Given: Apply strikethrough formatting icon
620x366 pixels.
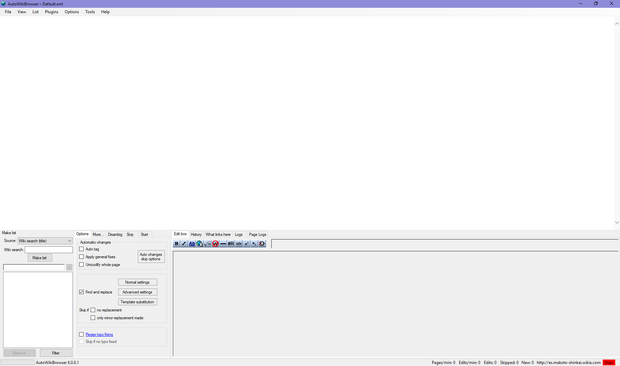Looking at the screenshot, I should pyautogui.click(x=238, y=243).
